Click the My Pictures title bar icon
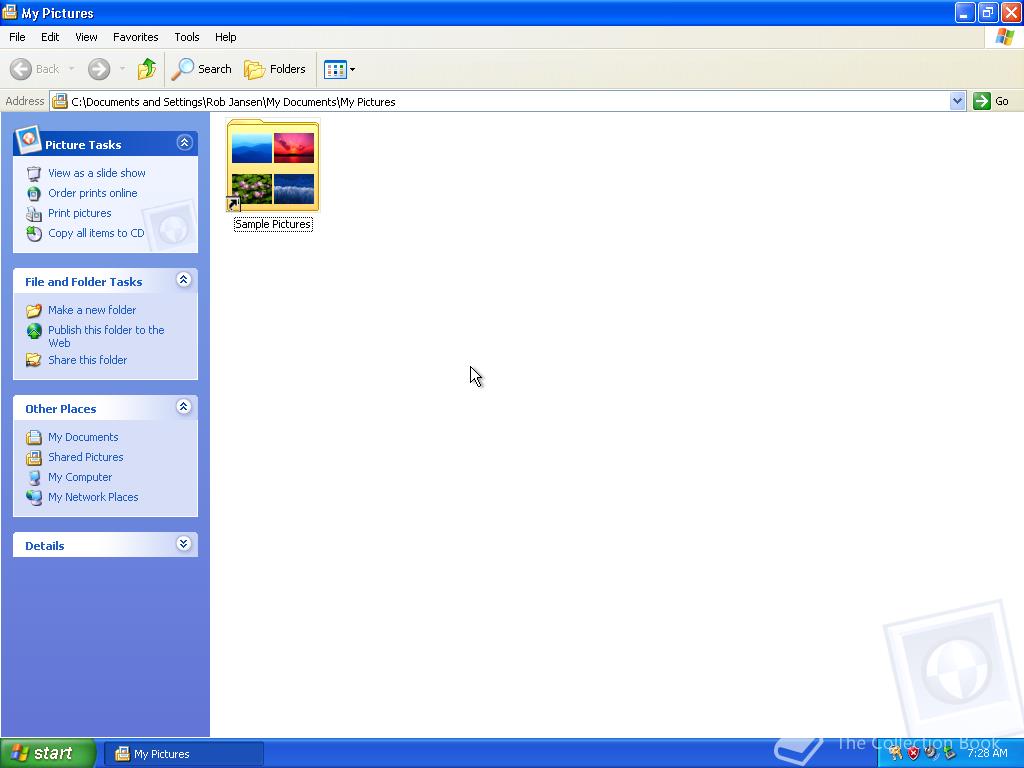The width and height of the screenshot is (1024, 768). [10, 12]
